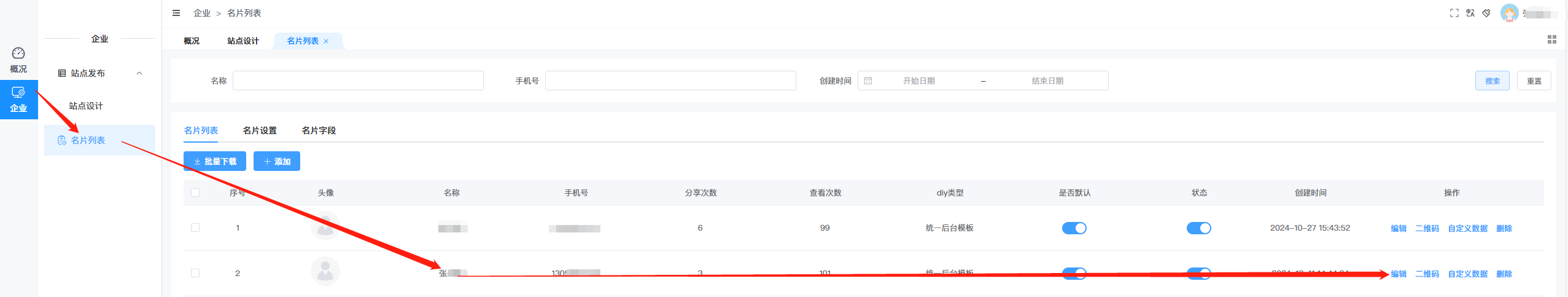Image resolution: width=1568 pixels, height=297 pixels.
Task: Switch to the 名片设置 tab
Action: (x=260, y=130)
